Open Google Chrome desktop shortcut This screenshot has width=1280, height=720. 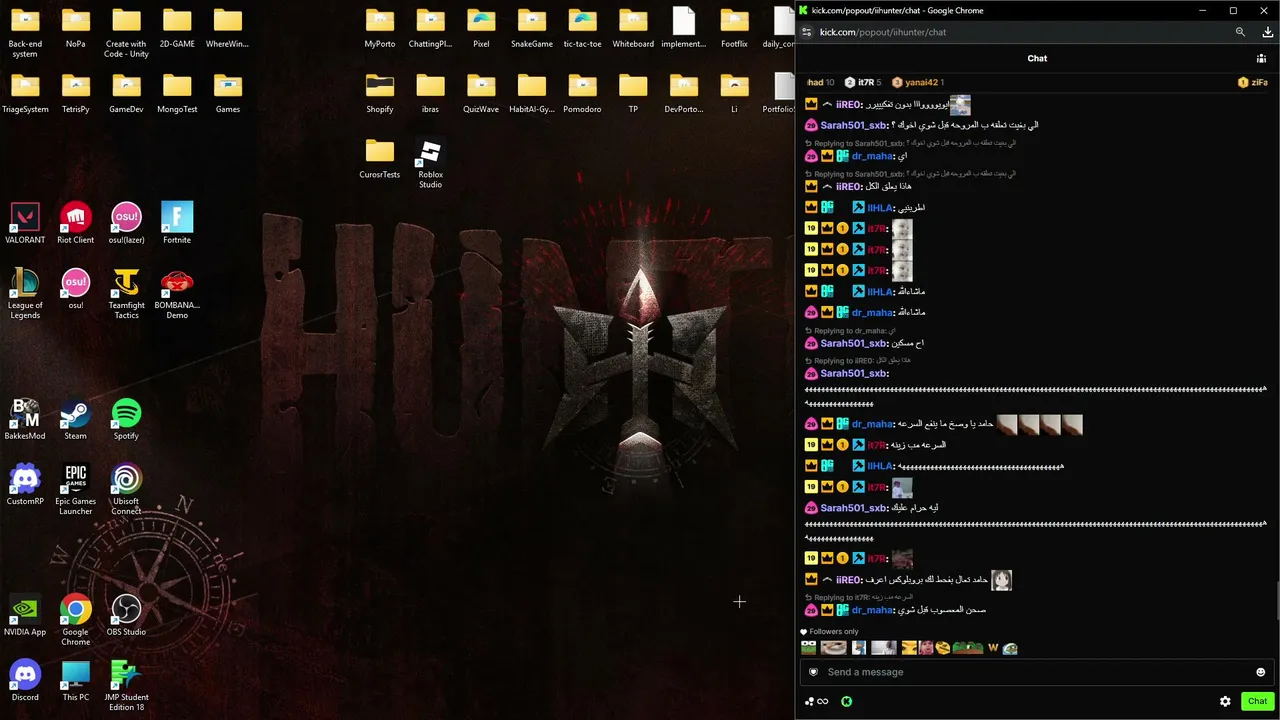point(76,621)
